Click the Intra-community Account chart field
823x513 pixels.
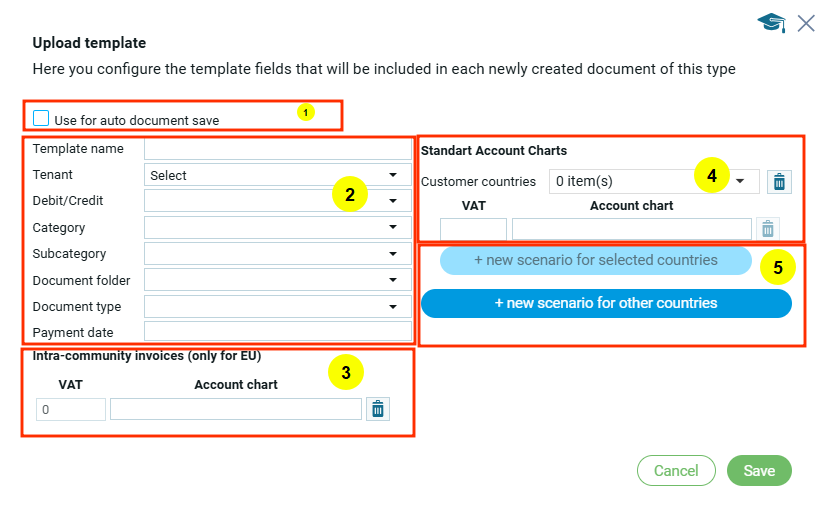click(235, 409)
